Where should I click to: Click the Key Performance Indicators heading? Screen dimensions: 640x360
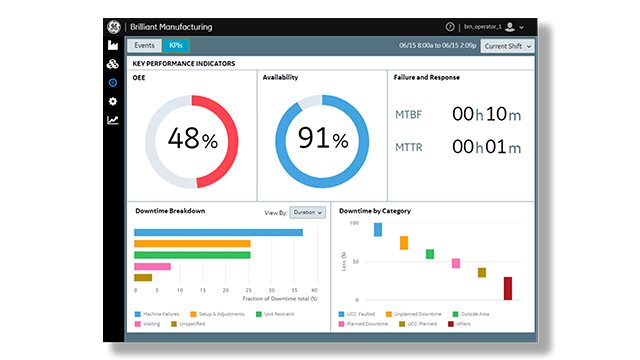tap(184, 64)
